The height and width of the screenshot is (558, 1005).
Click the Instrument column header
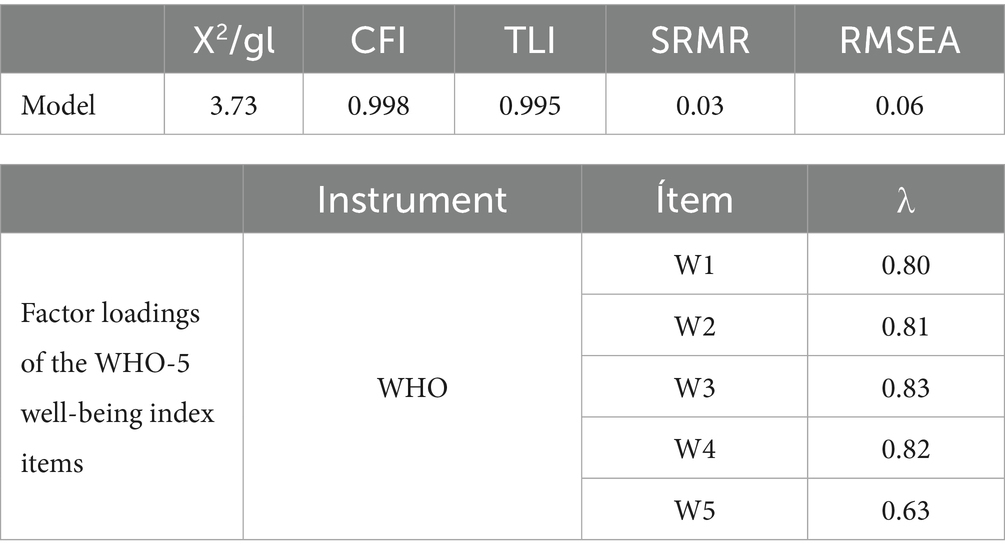pos(412,199)
